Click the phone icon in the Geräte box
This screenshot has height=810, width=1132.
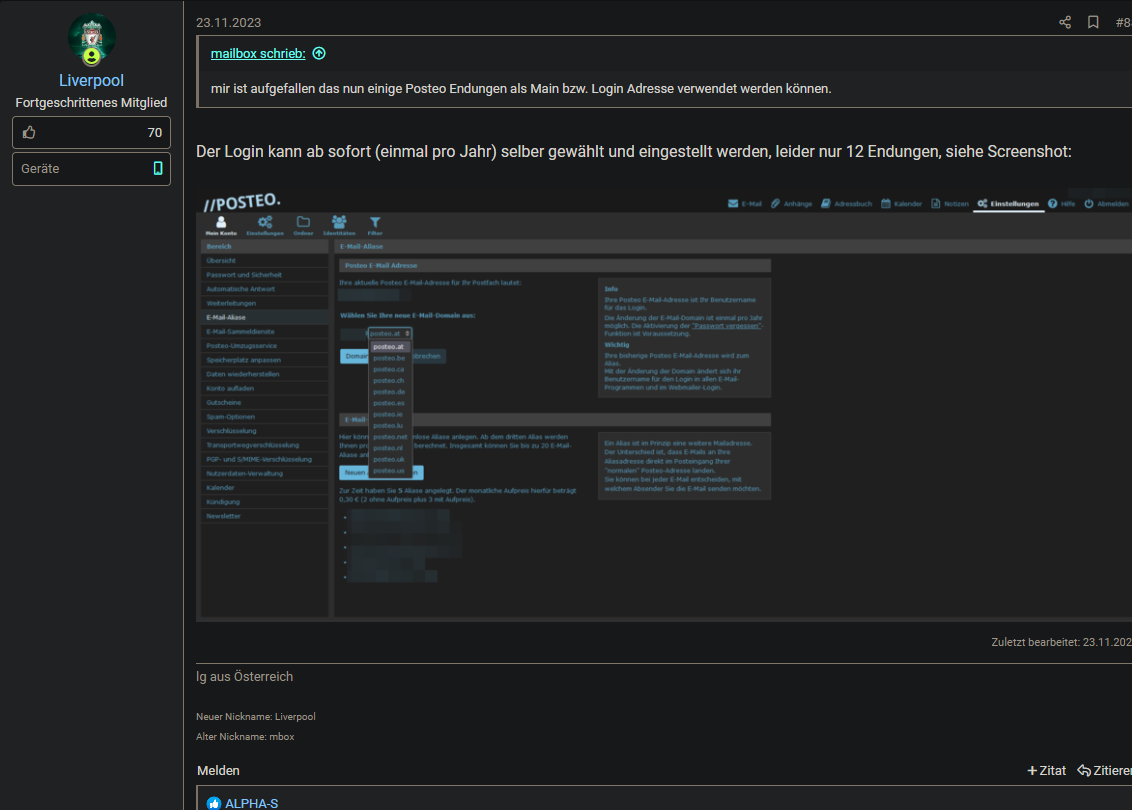tap(158, 169)
